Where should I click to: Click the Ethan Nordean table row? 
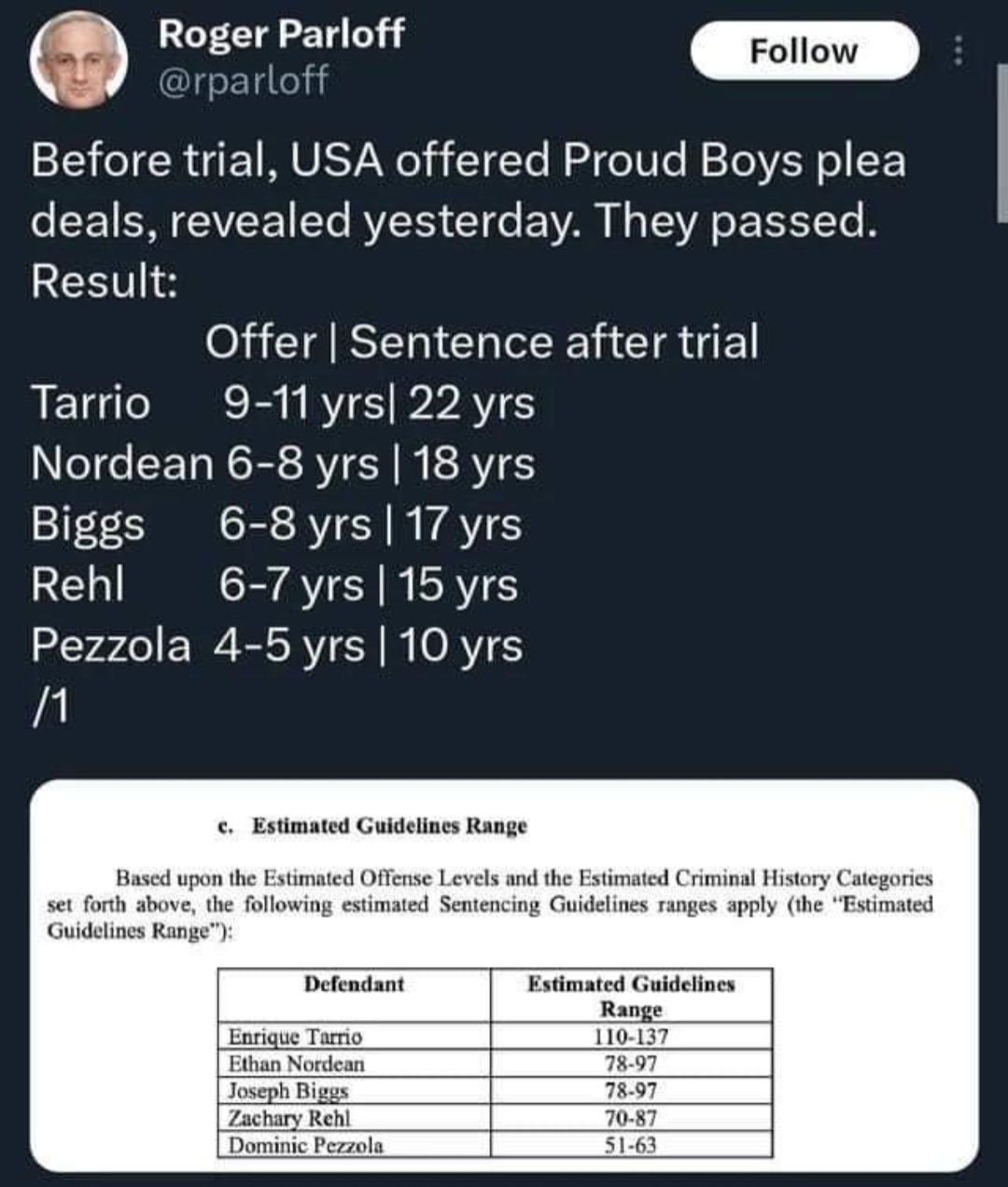tap(495, 1064)
